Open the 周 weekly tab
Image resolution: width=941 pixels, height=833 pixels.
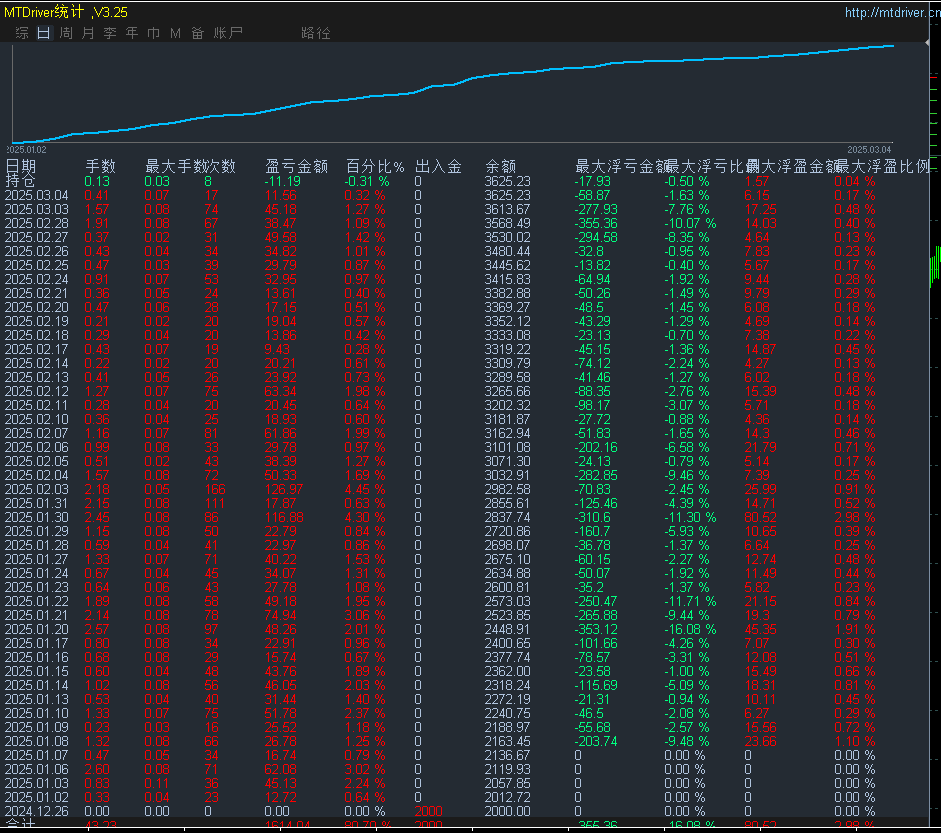tap(66, 33)
